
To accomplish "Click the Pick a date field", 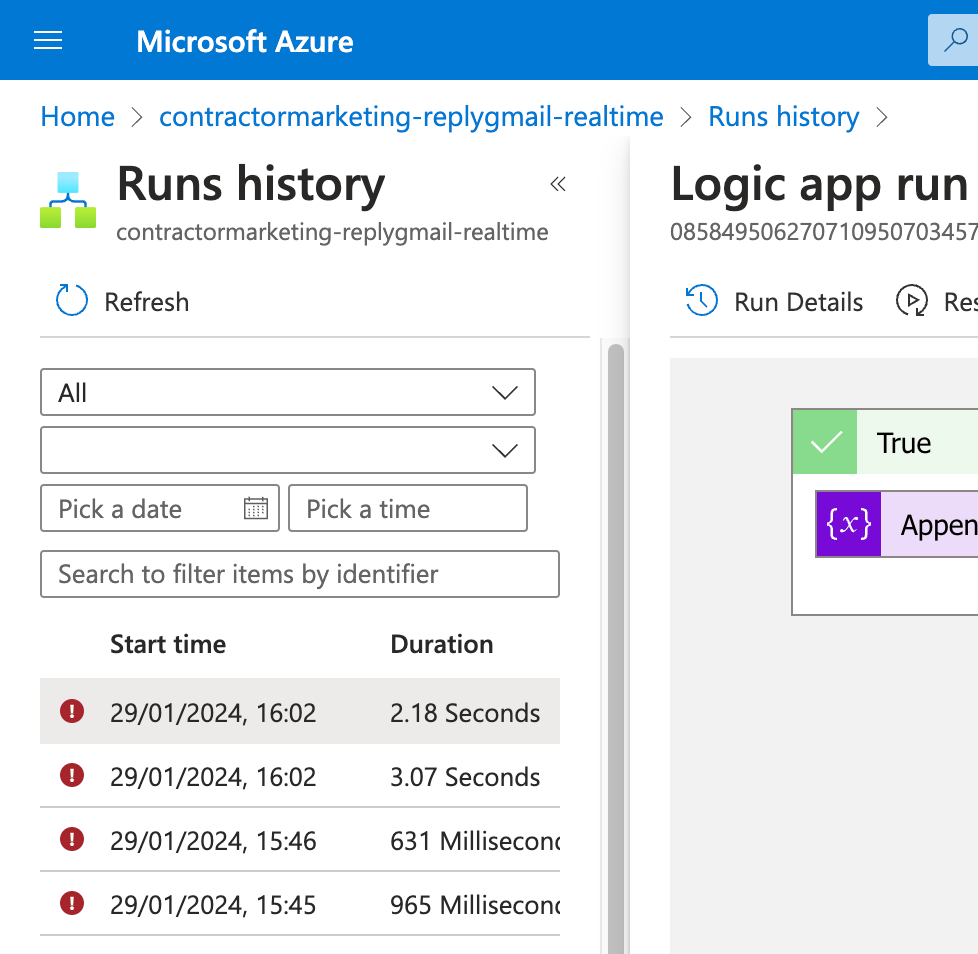I will click(160, 508).
